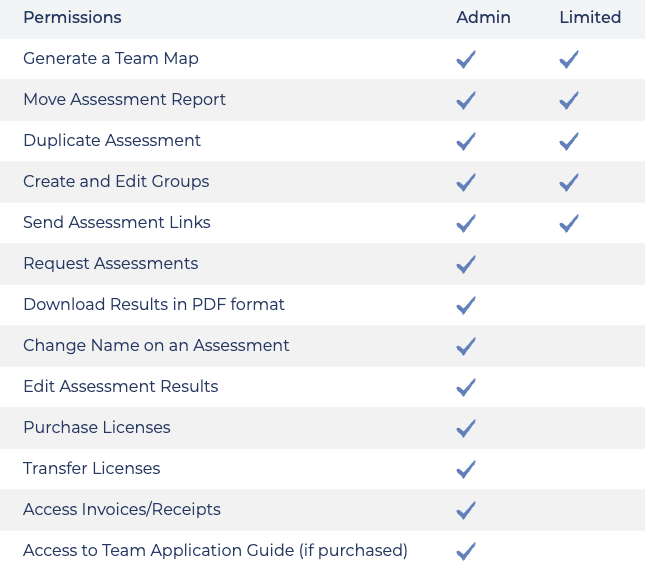Viewport: 645px width, 565px height.
Task: Click the Limited checkmark for Create and Edit Groups
Action: point(569,182)
